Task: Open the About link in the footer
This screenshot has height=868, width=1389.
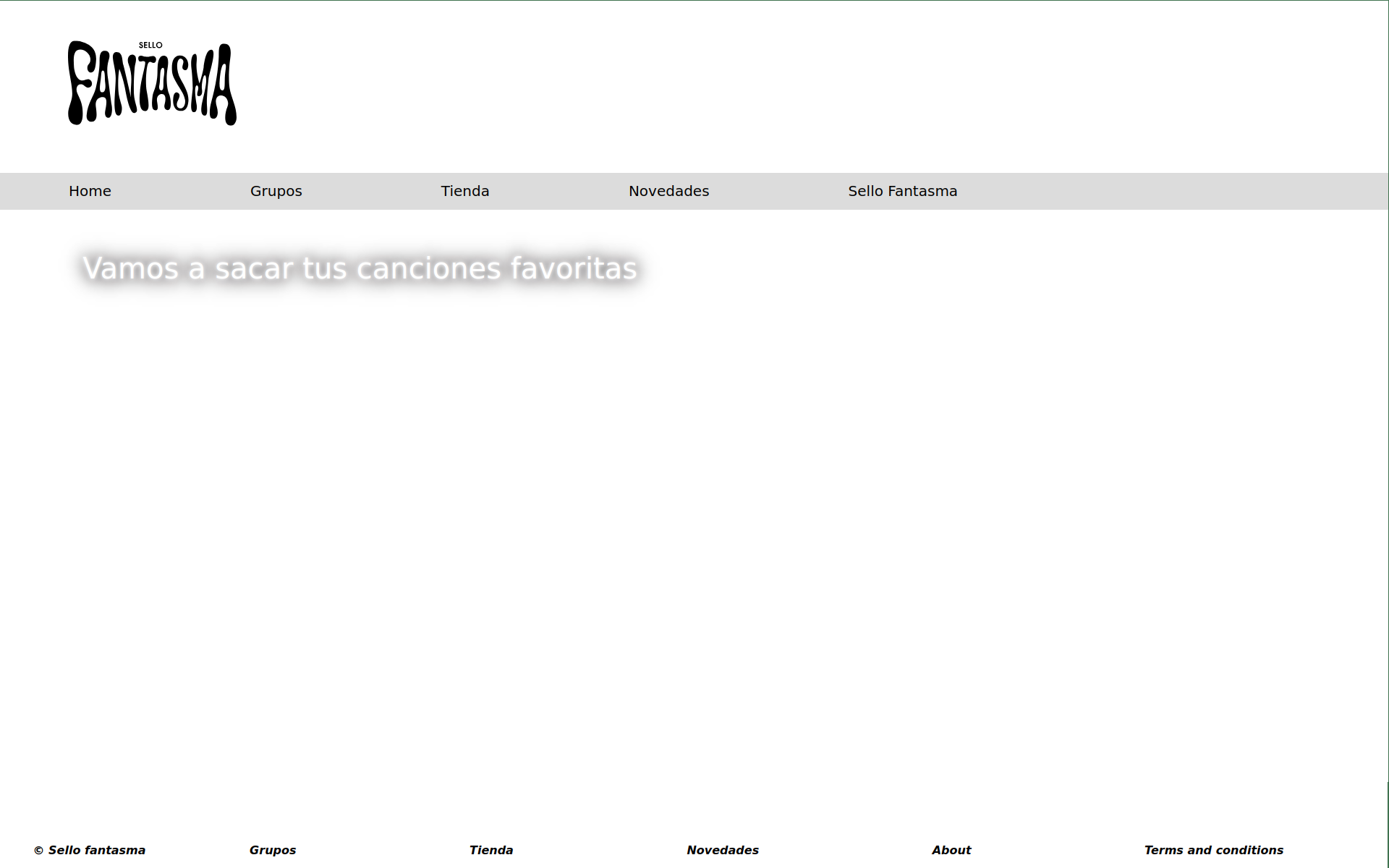Action: (951, 850)
